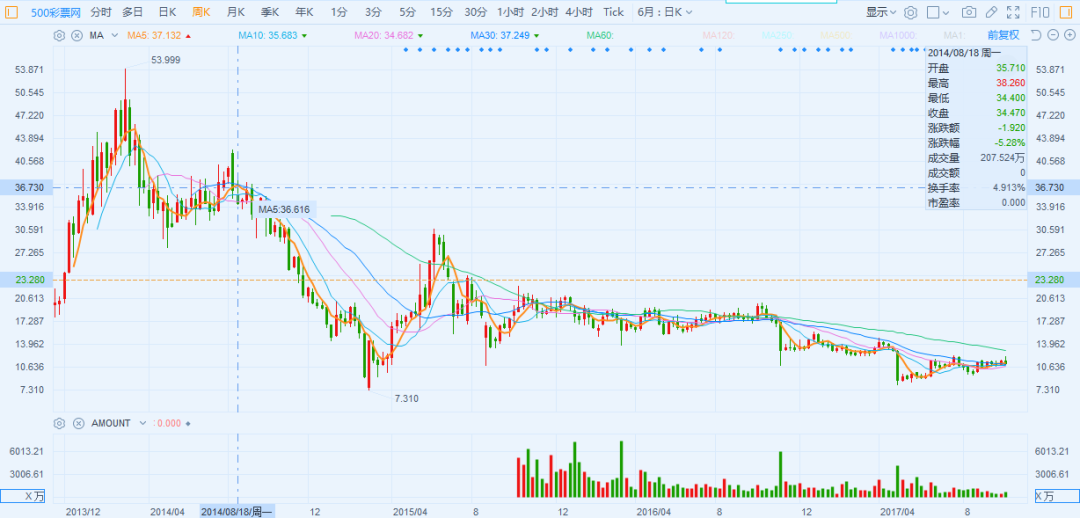Switch to the 1小时 interval
Viewport: 1080px width, 518px height.
(x=511, y=12)
